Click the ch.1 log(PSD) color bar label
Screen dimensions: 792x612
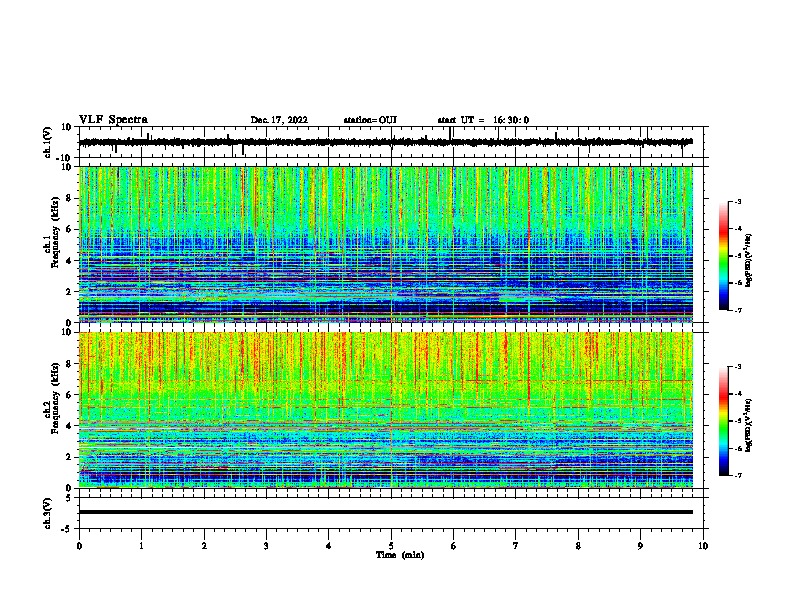[749, 260]
